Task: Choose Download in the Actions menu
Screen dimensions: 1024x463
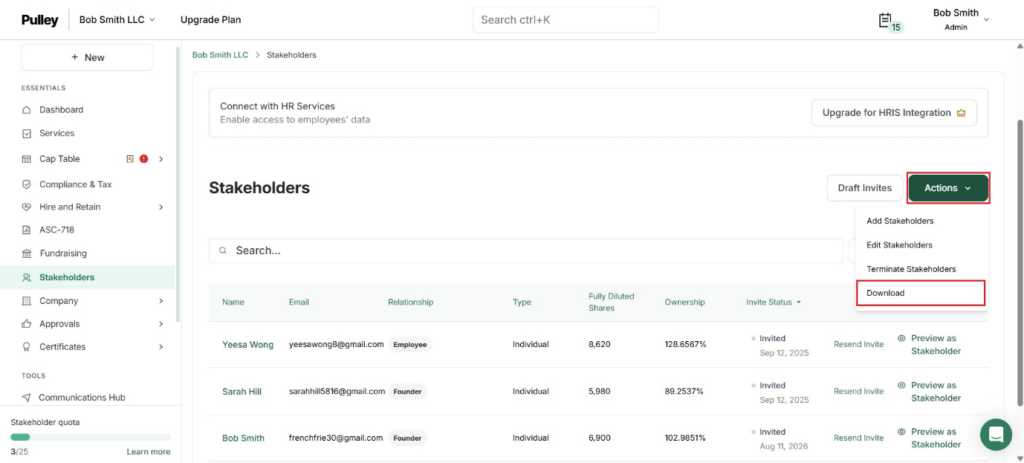Action: pos(886,293)
